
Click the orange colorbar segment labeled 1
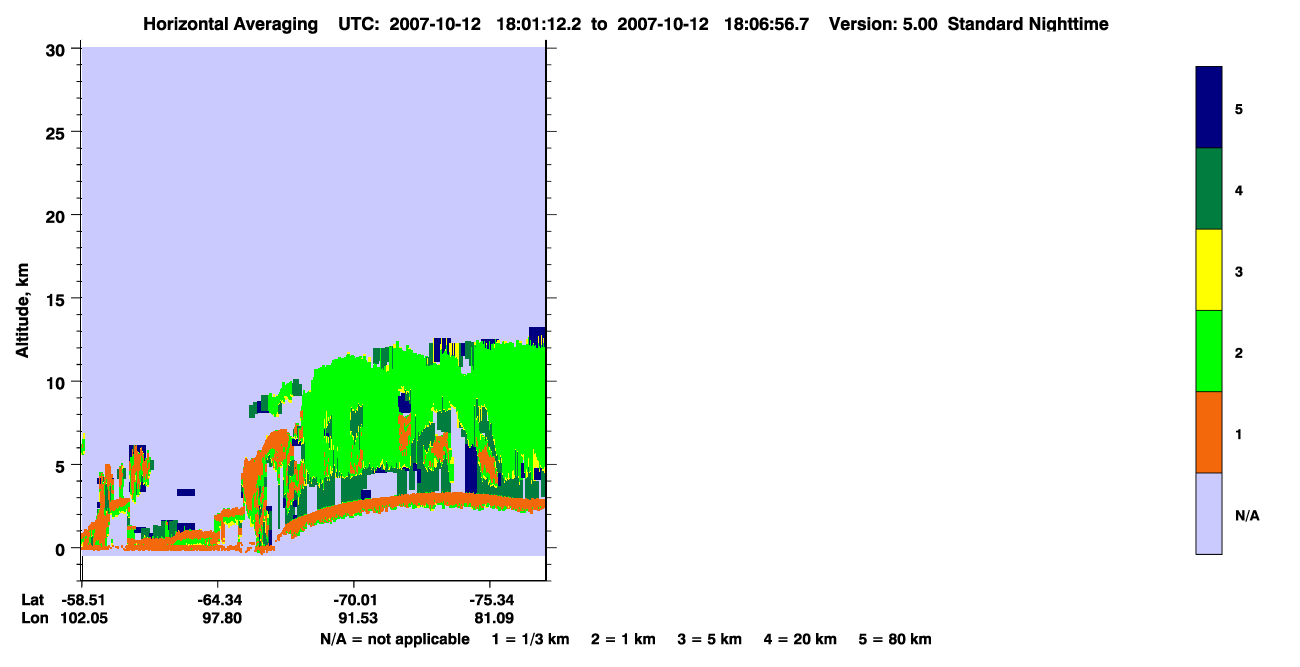(1209, 432)
